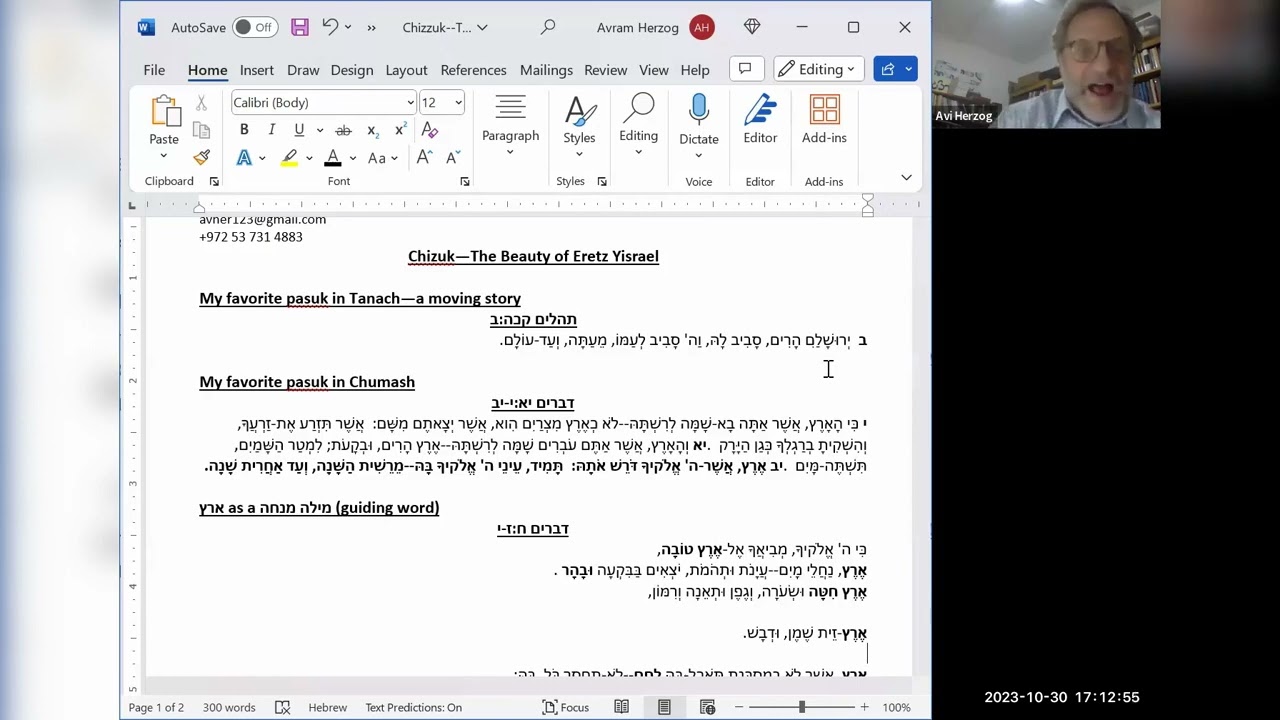Open the Editing mode dropdown
Screen dimensions: 1280x720
point(819,69)
